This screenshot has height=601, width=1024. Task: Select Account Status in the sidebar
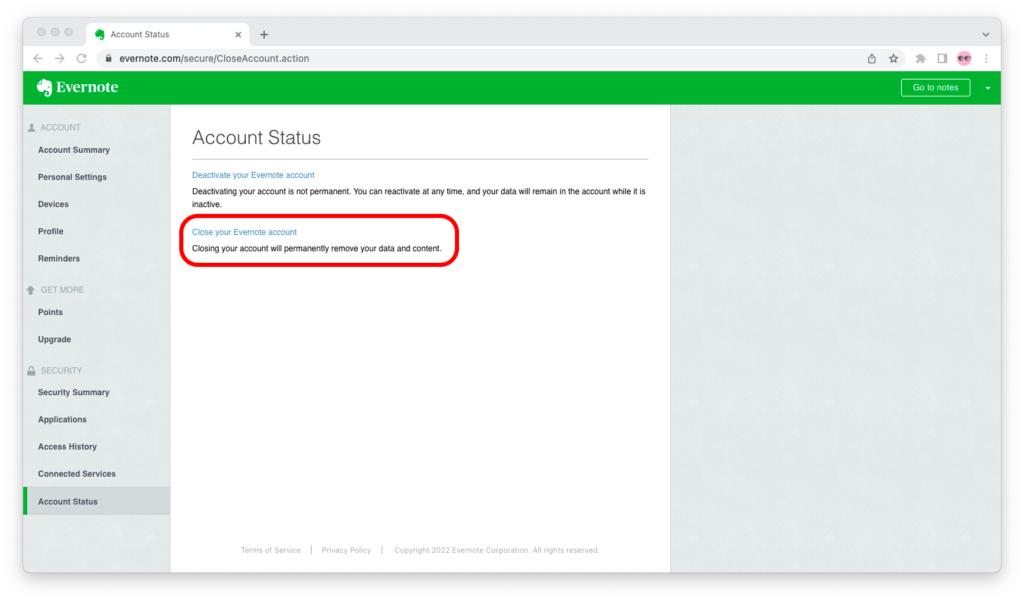point(97,501)
